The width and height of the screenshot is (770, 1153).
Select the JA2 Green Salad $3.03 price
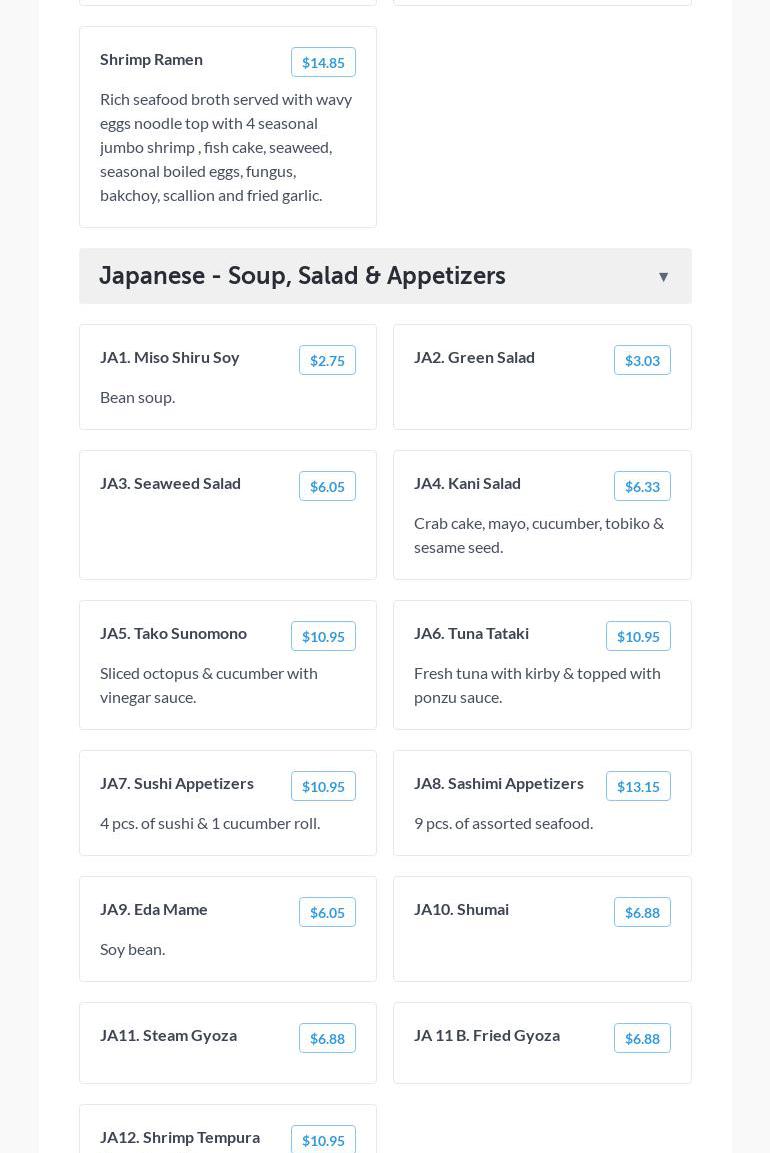(642, 360)
